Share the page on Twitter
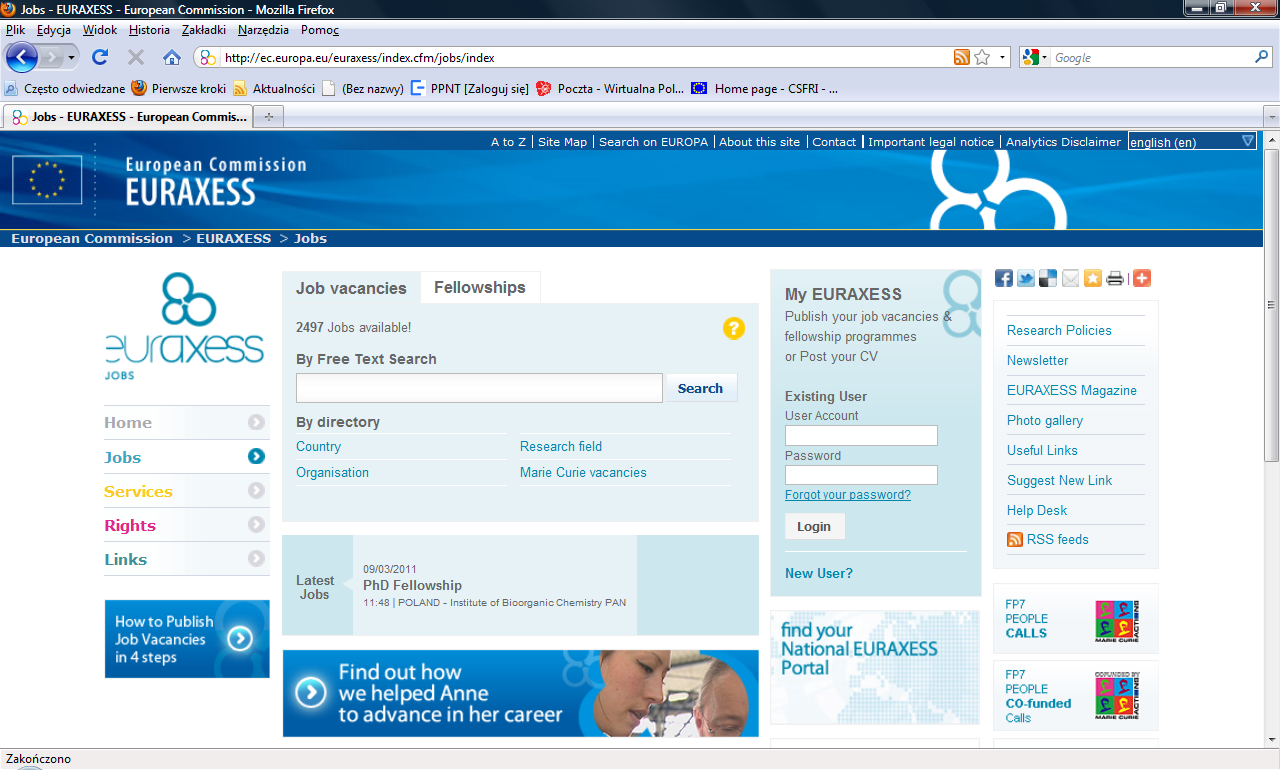Image resolution: width=1280 pixels, height=770 pixels. pos(1026,278)
